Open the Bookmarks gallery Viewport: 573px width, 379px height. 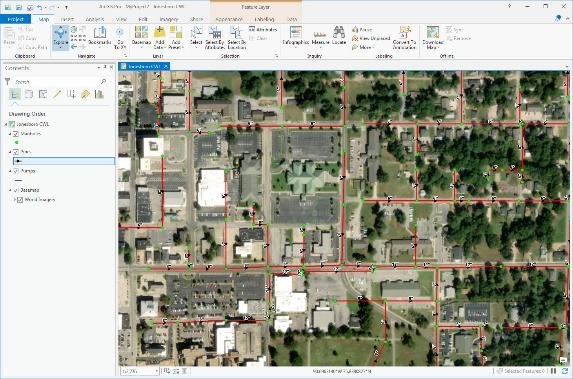[x=99, y=37]
